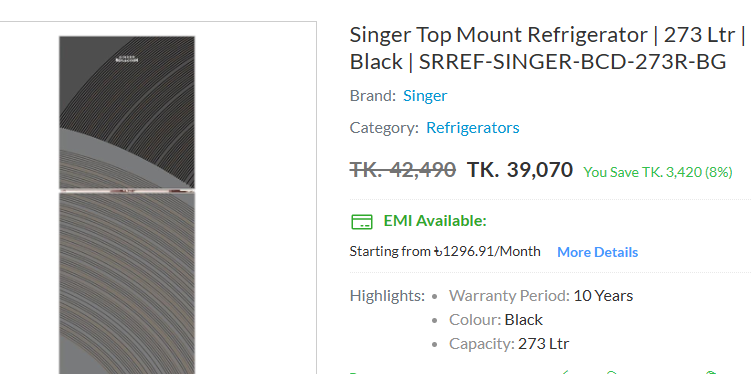
Task: Click the Warranty Period 10 Years highlight
Action: click(x=540, y=296)
